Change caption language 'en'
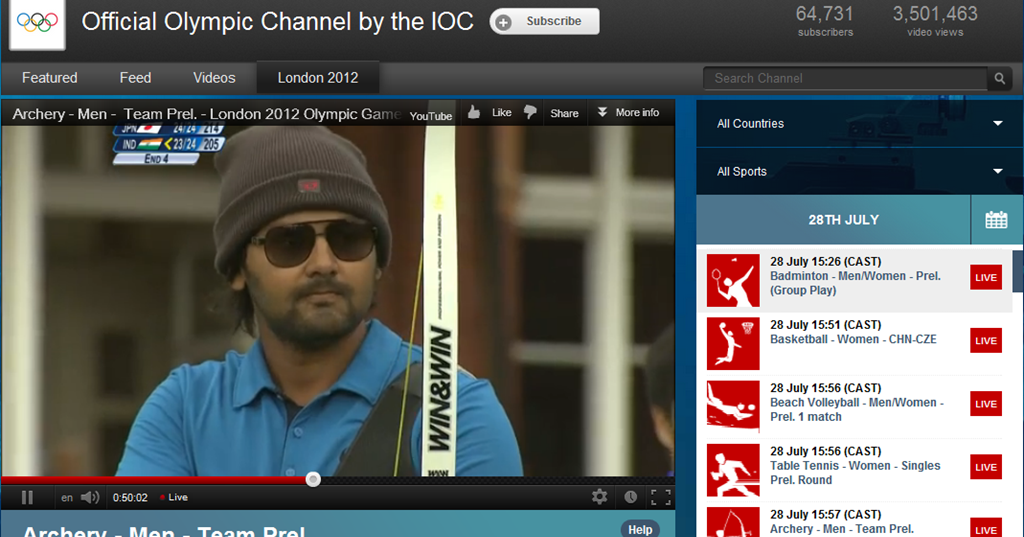 pos(67,498)
